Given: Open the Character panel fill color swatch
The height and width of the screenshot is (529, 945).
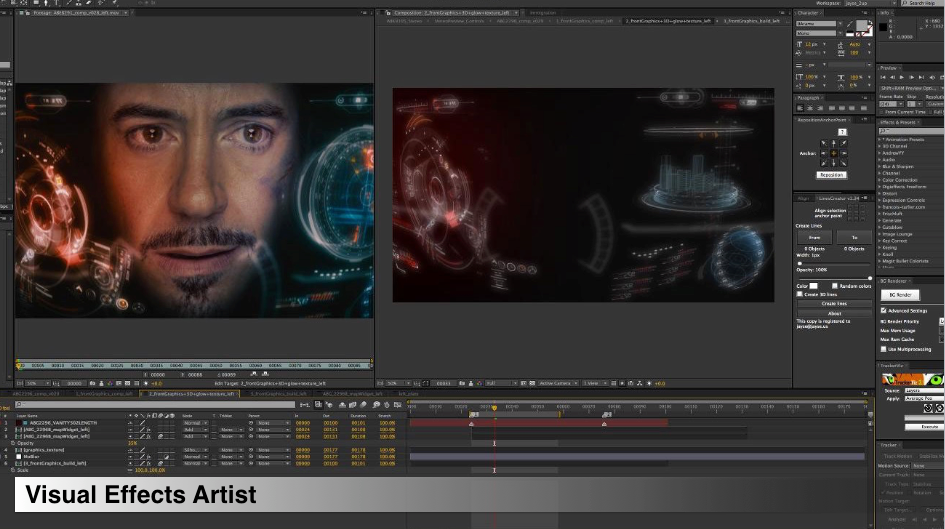Looking at the screenshot, I should (x=862, y=25).
